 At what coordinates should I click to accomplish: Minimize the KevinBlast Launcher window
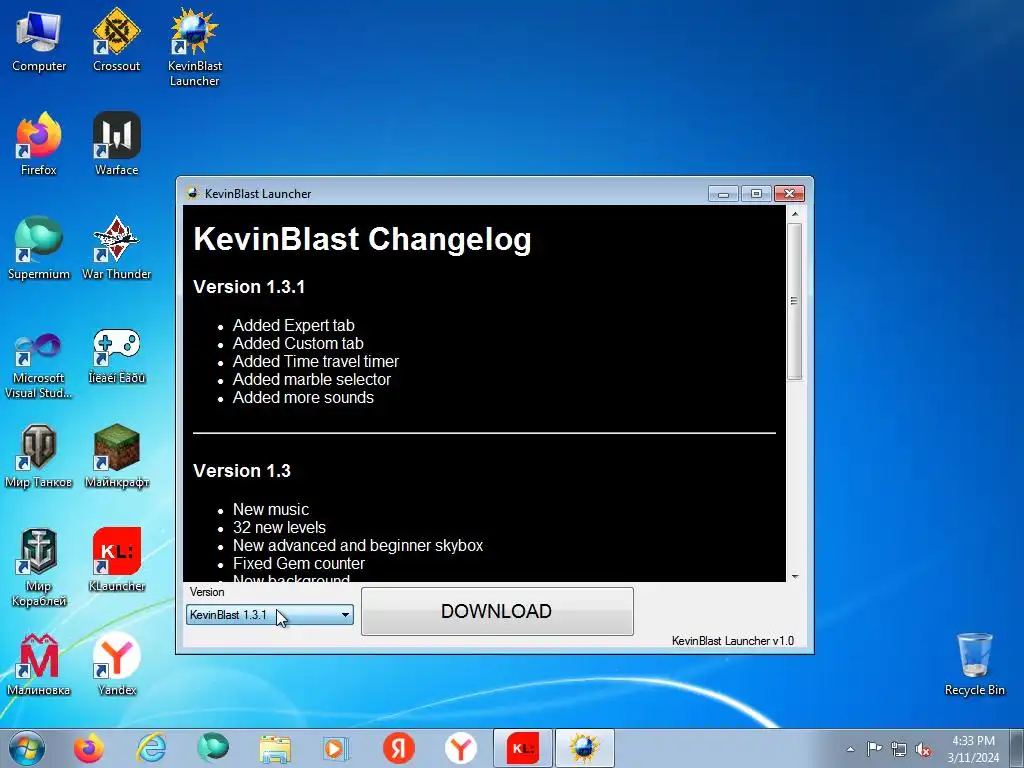(723, 194)
